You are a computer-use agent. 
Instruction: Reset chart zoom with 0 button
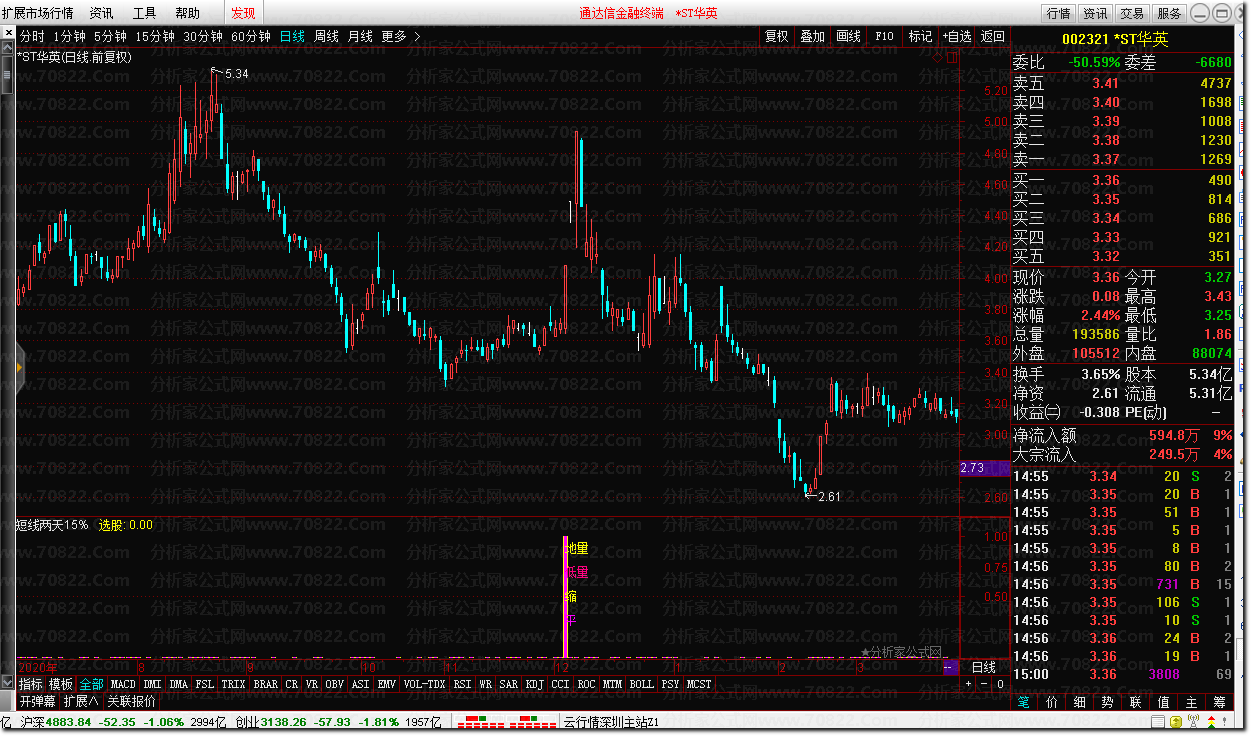(x=999, y=684)
